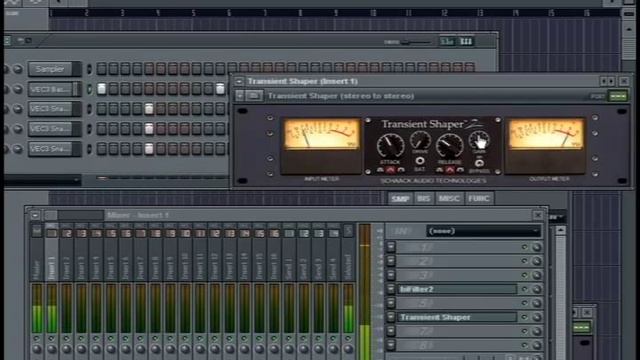The height and width of the screenshot is (360, 640).
Task: Switch to the SMP tab
Action: click(x=400, y=199)
